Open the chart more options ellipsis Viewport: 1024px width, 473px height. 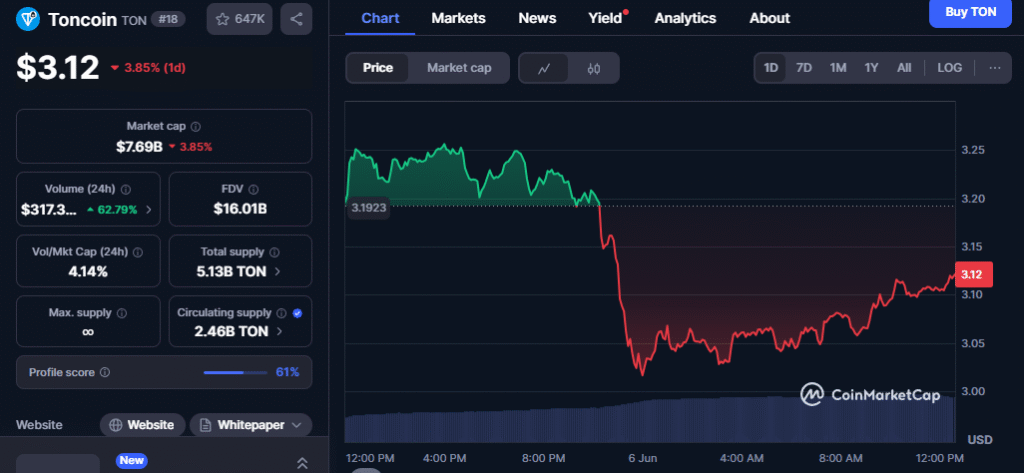(x=995, y=68)
